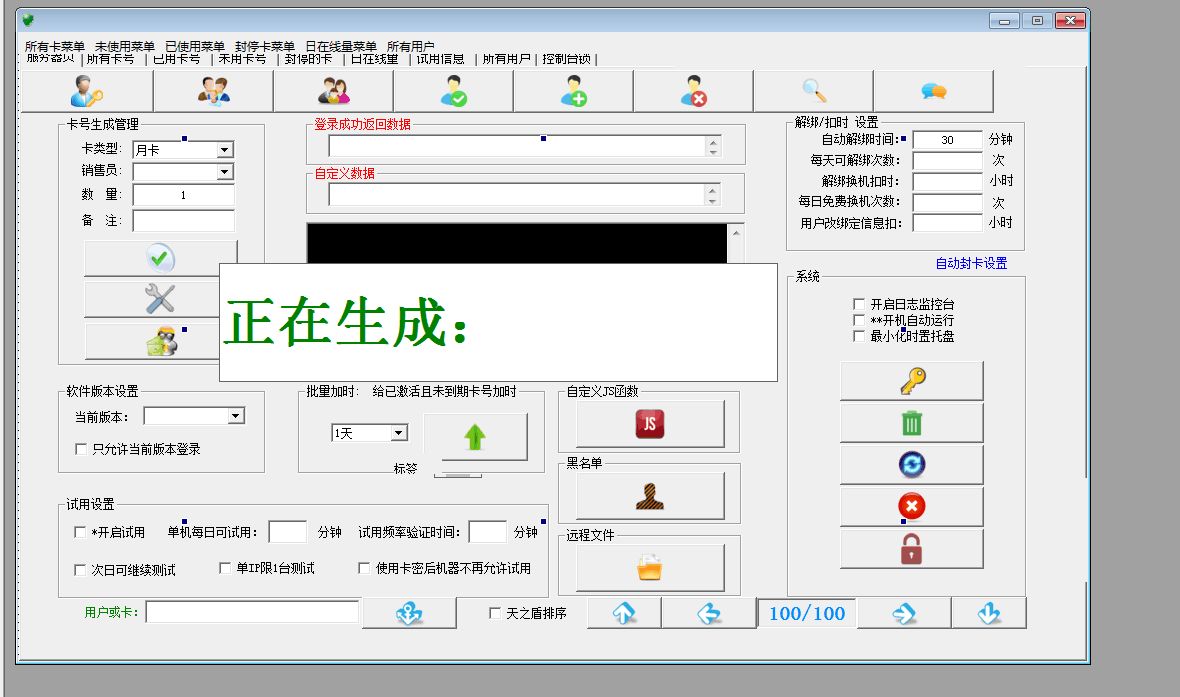Click the green up arrow batch add-time button
Image resolution: width=1180 pixels, height=697 pixels.
point(475,437)
